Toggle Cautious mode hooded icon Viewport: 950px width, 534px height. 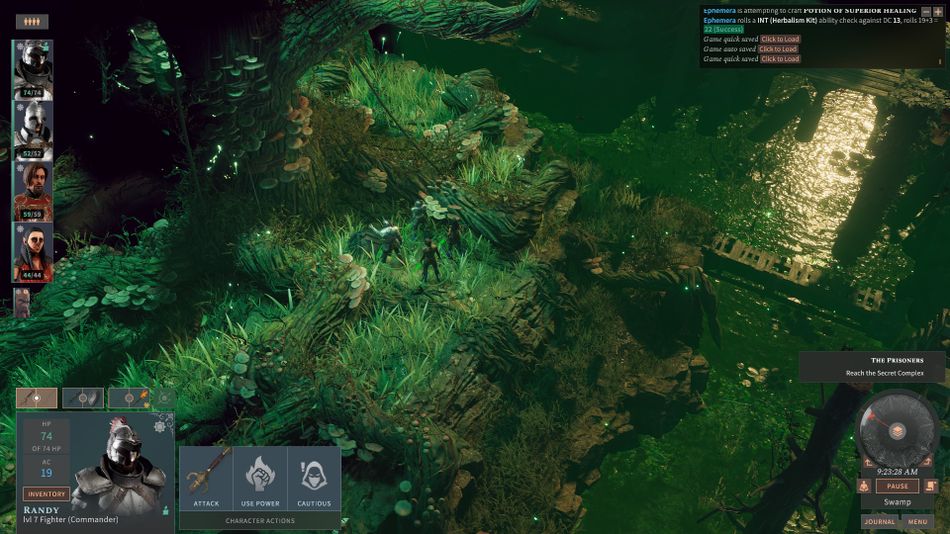click(314, 478)
